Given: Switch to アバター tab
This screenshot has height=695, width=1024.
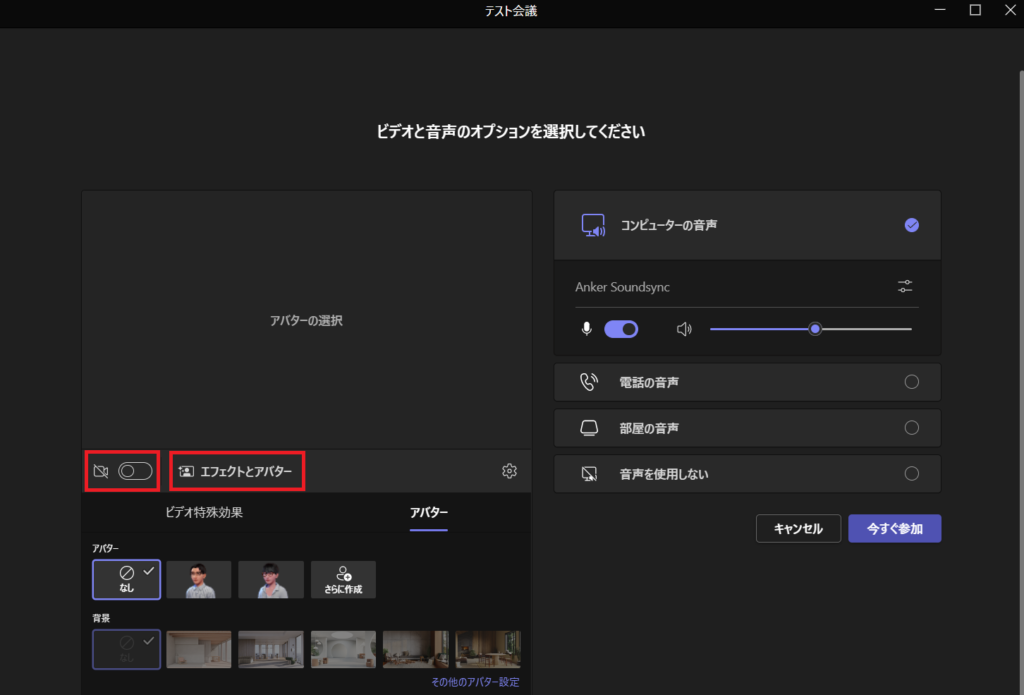Looking at the screenshot, I should tap(429, 513).
